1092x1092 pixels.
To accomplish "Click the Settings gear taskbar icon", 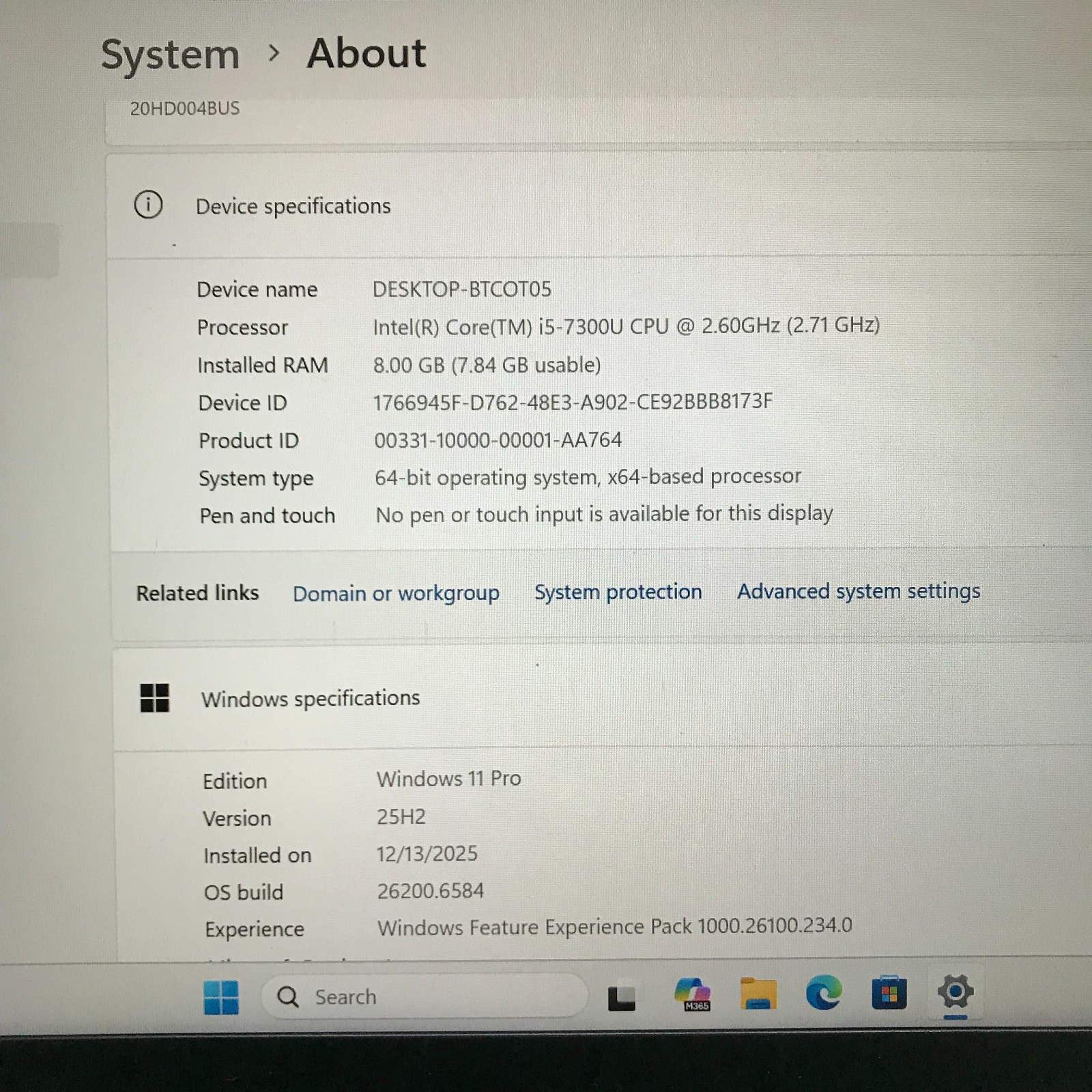I will click(x=955, y=992).
